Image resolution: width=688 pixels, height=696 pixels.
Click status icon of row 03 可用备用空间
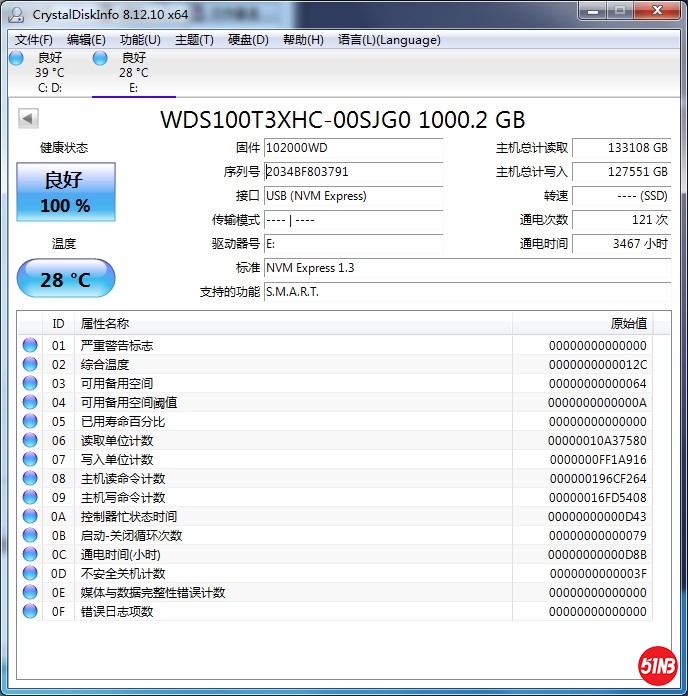pyautogui.click(x=30, y=383)
